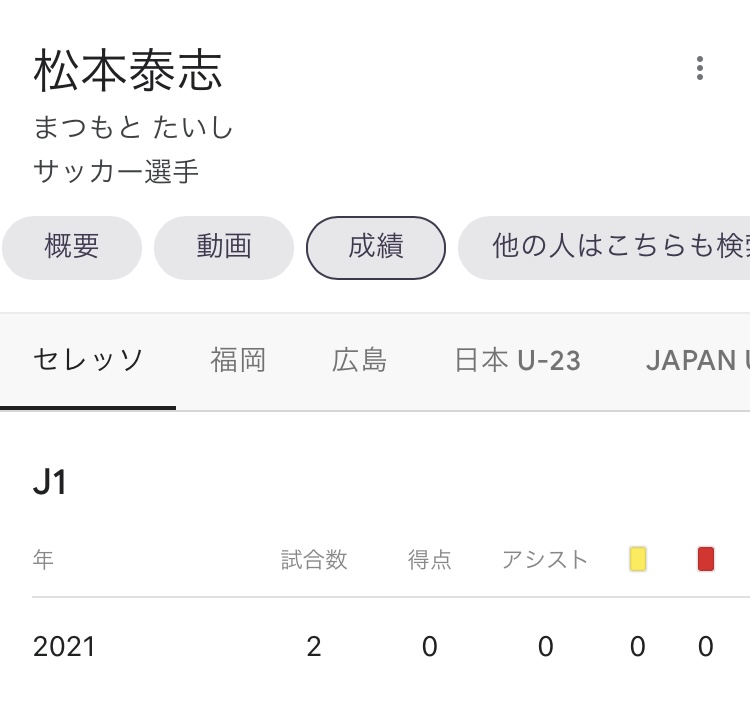
Task: Open the partially visible JAPAN tab
Action: (697, 361)
